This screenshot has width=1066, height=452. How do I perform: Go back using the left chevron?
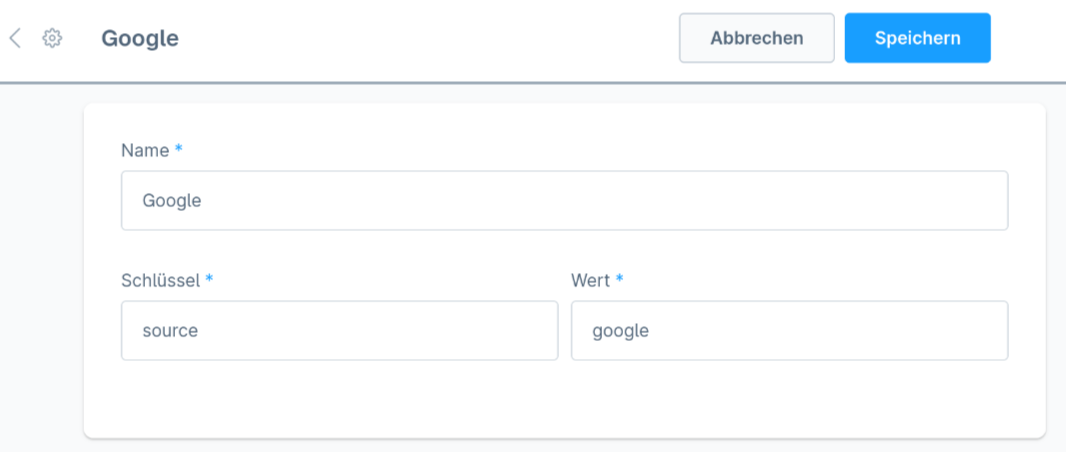[15, 38]
